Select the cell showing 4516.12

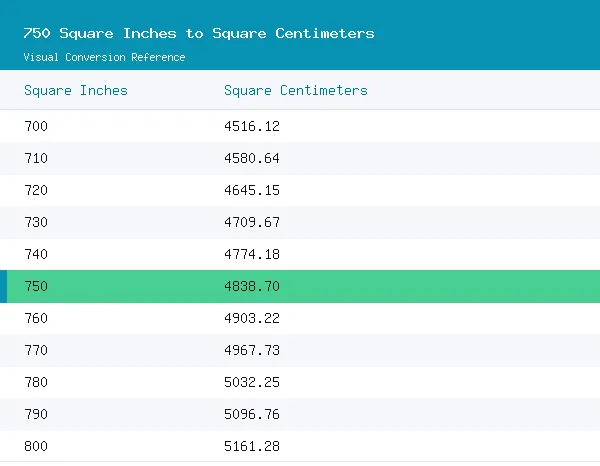click(252, 126)
